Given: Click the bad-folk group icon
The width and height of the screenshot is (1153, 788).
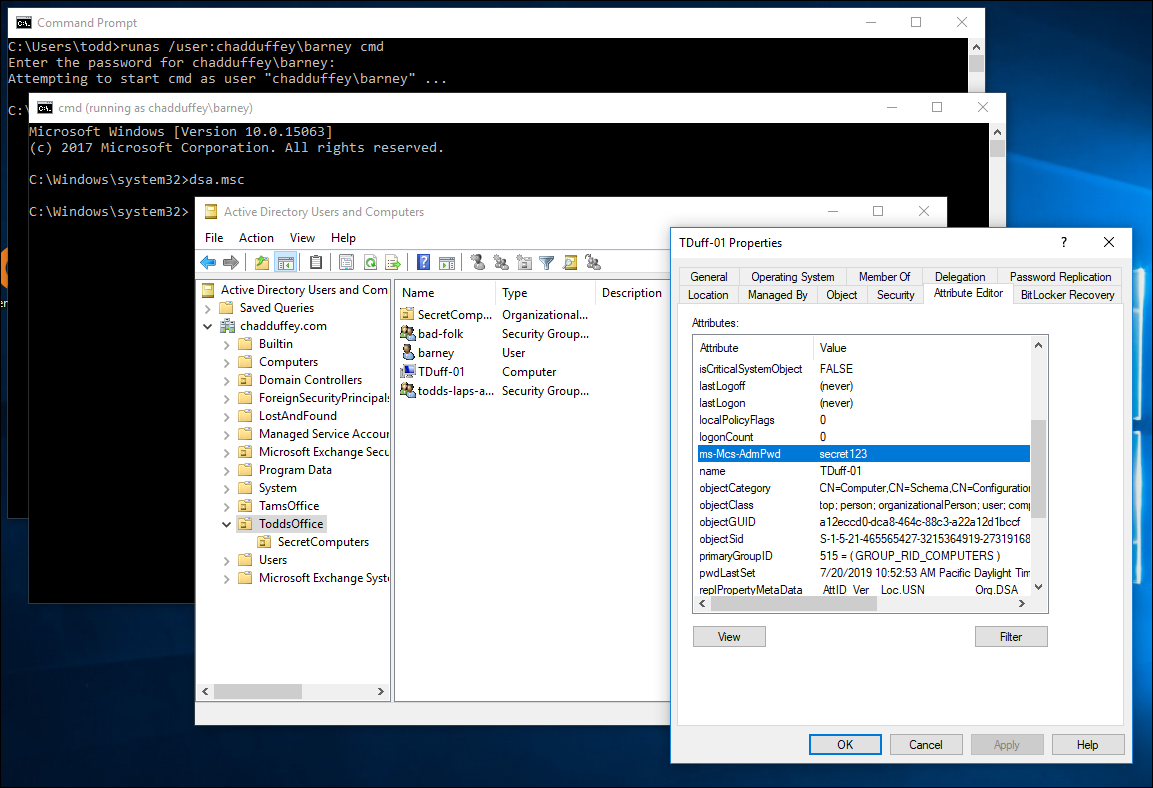Looking at the screenshot, I should pos(407,334).
